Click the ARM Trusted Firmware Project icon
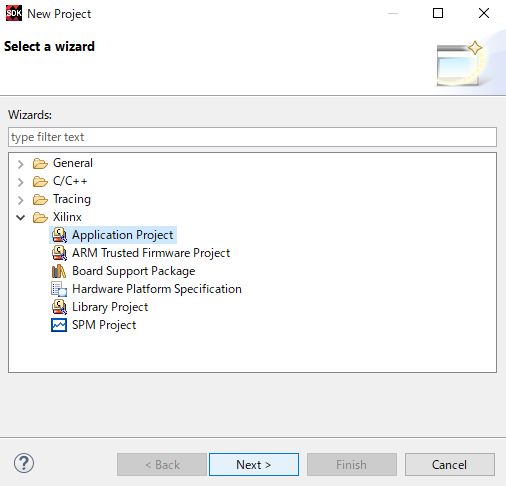This screenshot has width=506, height=486. click(x=59, y=253)
